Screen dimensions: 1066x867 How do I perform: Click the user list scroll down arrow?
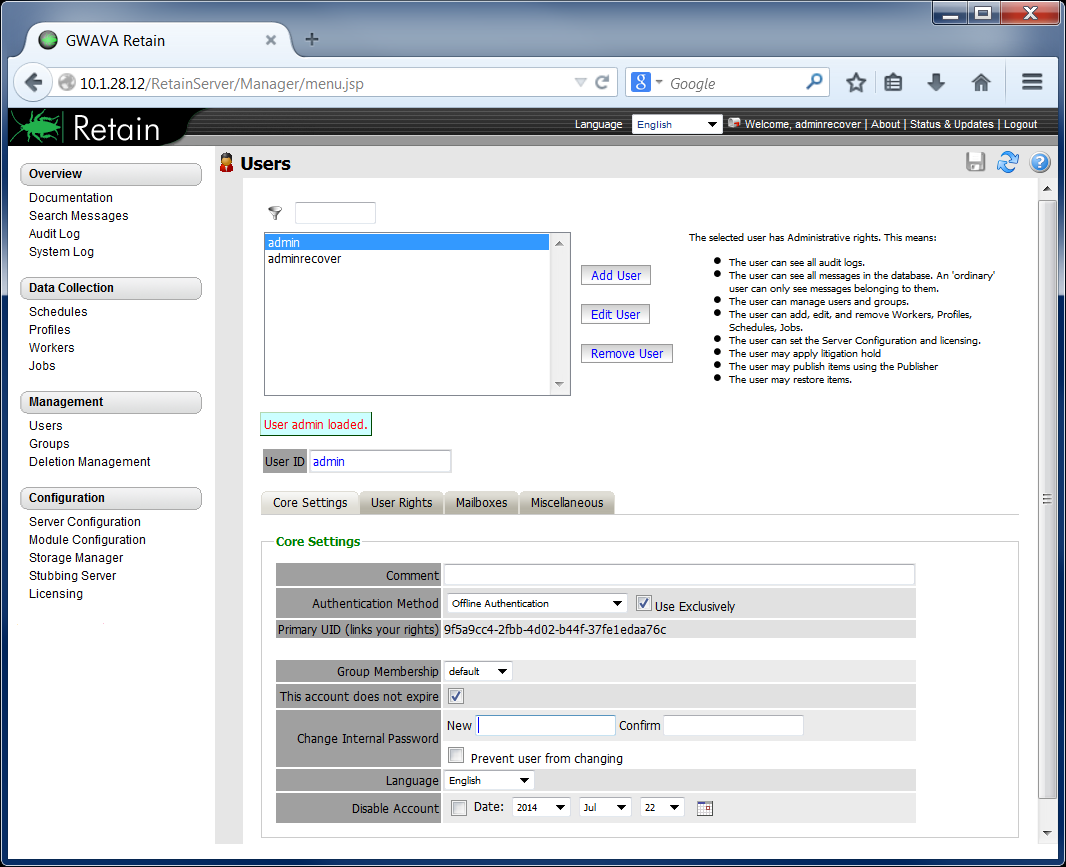click(559, 384)
